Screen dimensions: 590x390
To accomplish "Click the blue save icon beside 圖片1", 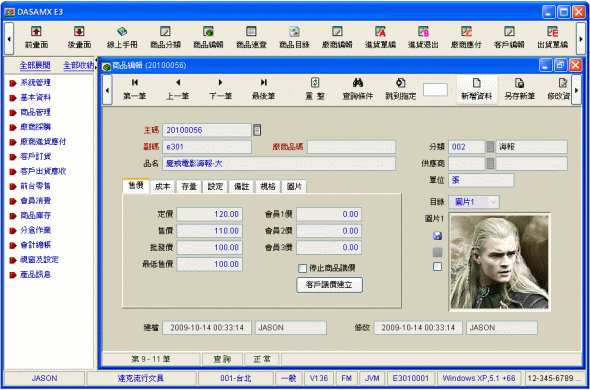I will click(438, 236).
